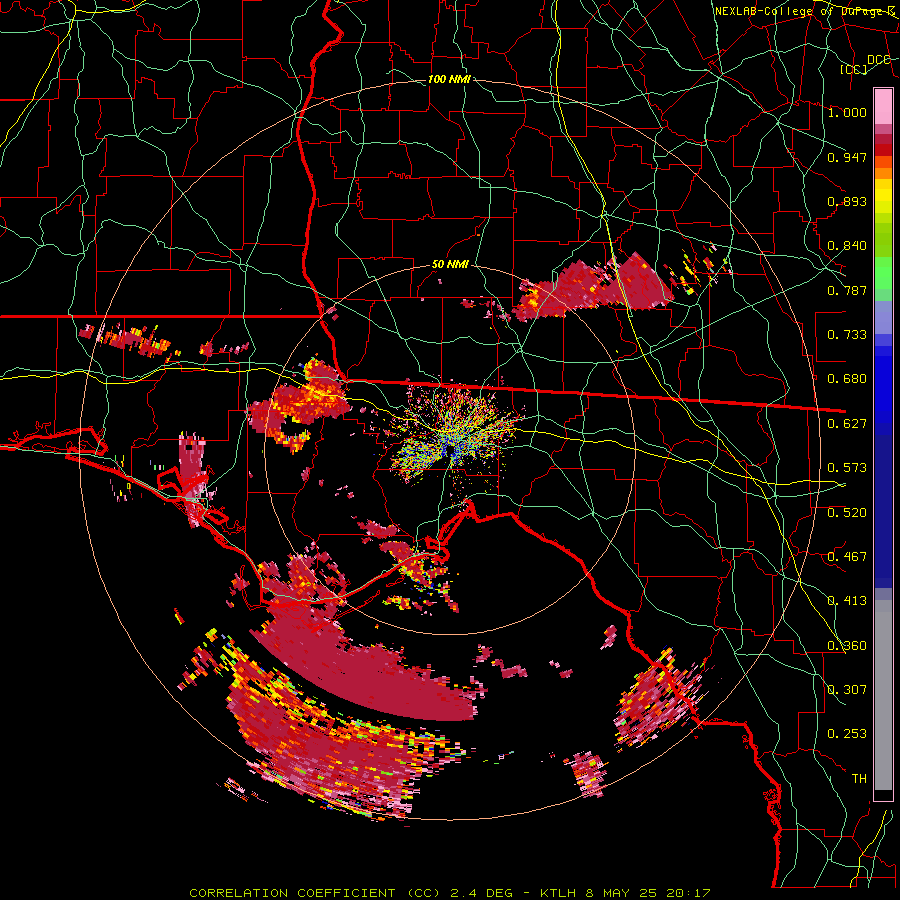Click the 0.893 color scale value

(847, 201)
